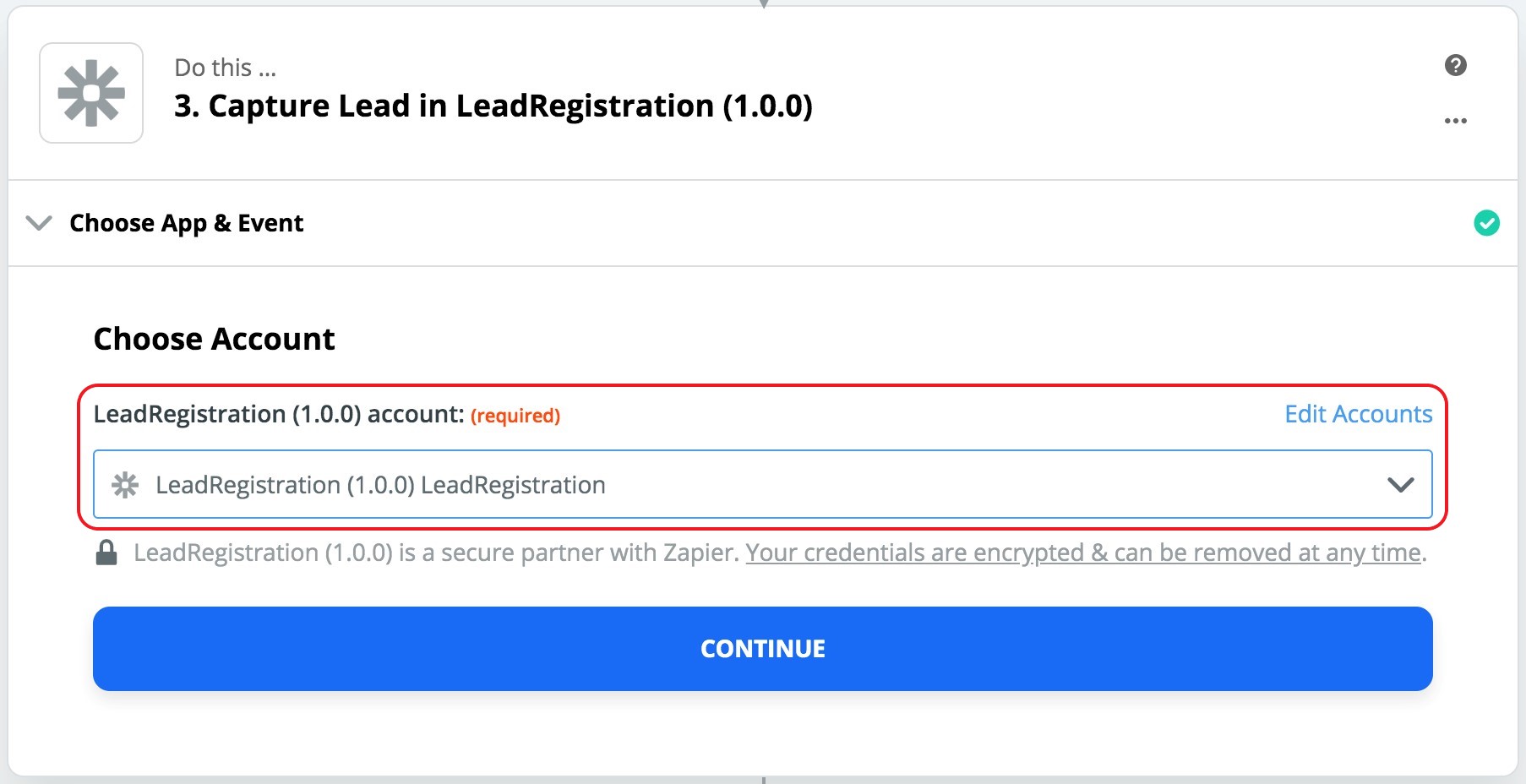Viewport: 1526px width, 784px height.
Task: Click the Edit Accounts link
Action: pyautogui.click(x=1358, y=414)
